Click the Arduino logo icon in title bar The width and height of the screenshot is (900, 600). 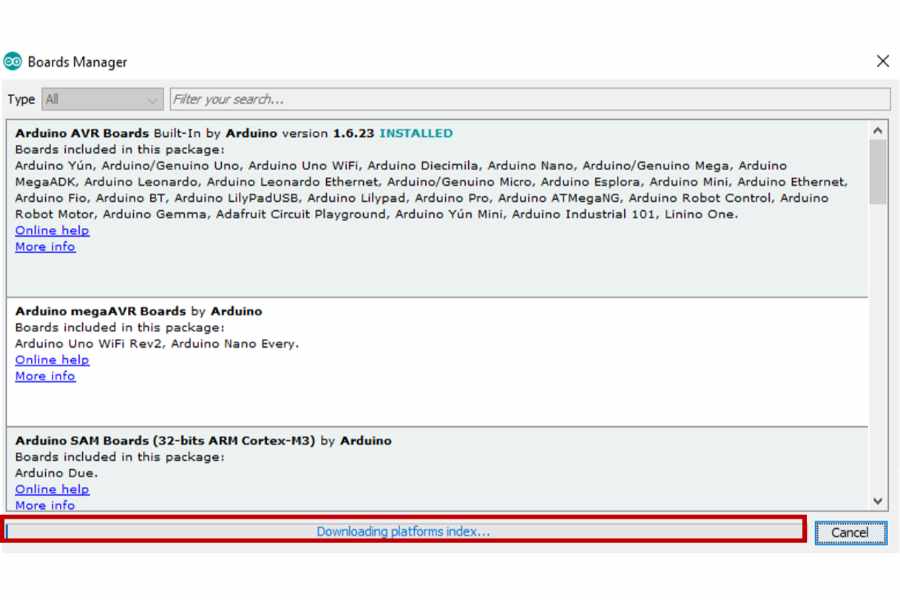(13, 61)
